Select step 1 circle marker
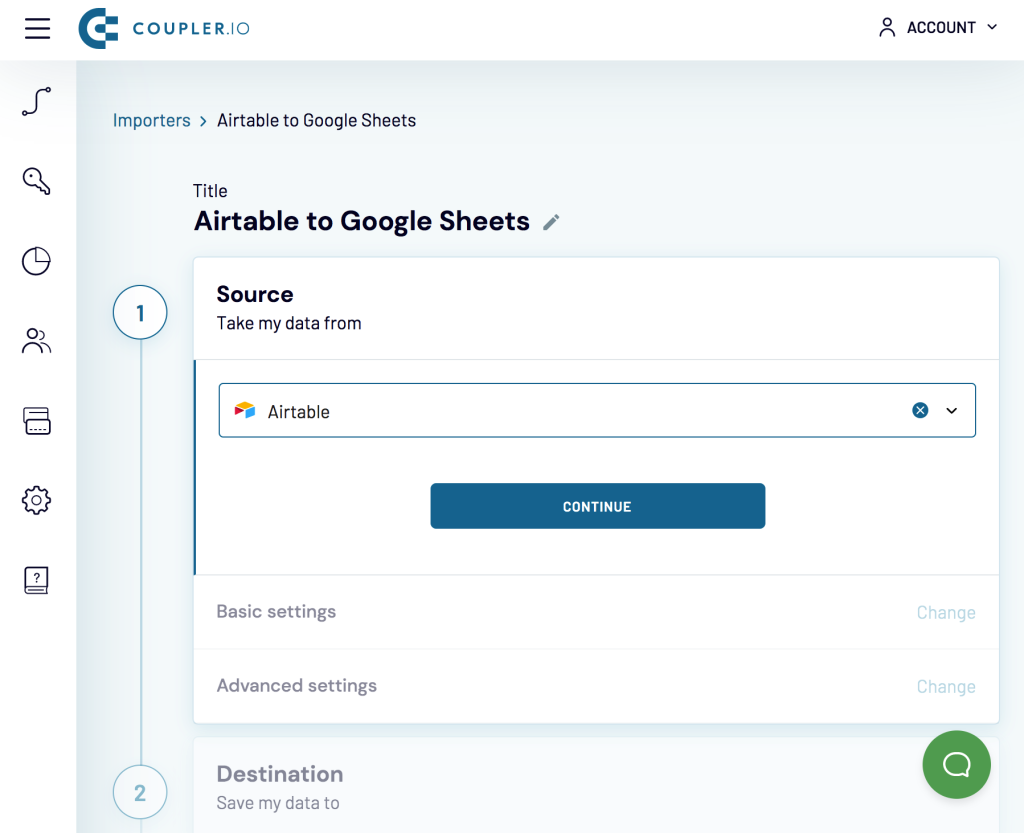The width and height of the screenshot is (1024, 833). click(x=140, y=313)
